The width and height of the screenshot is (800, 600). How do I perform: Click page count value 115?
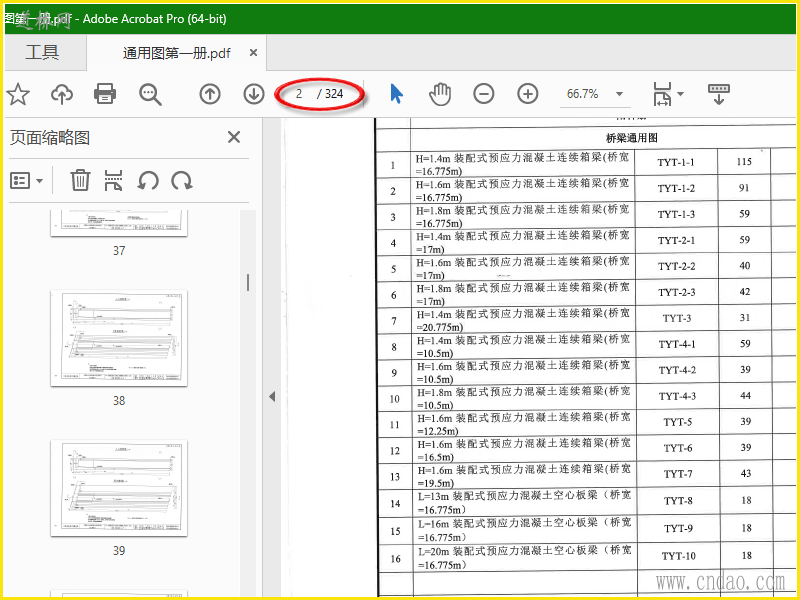tap(744, 162)
